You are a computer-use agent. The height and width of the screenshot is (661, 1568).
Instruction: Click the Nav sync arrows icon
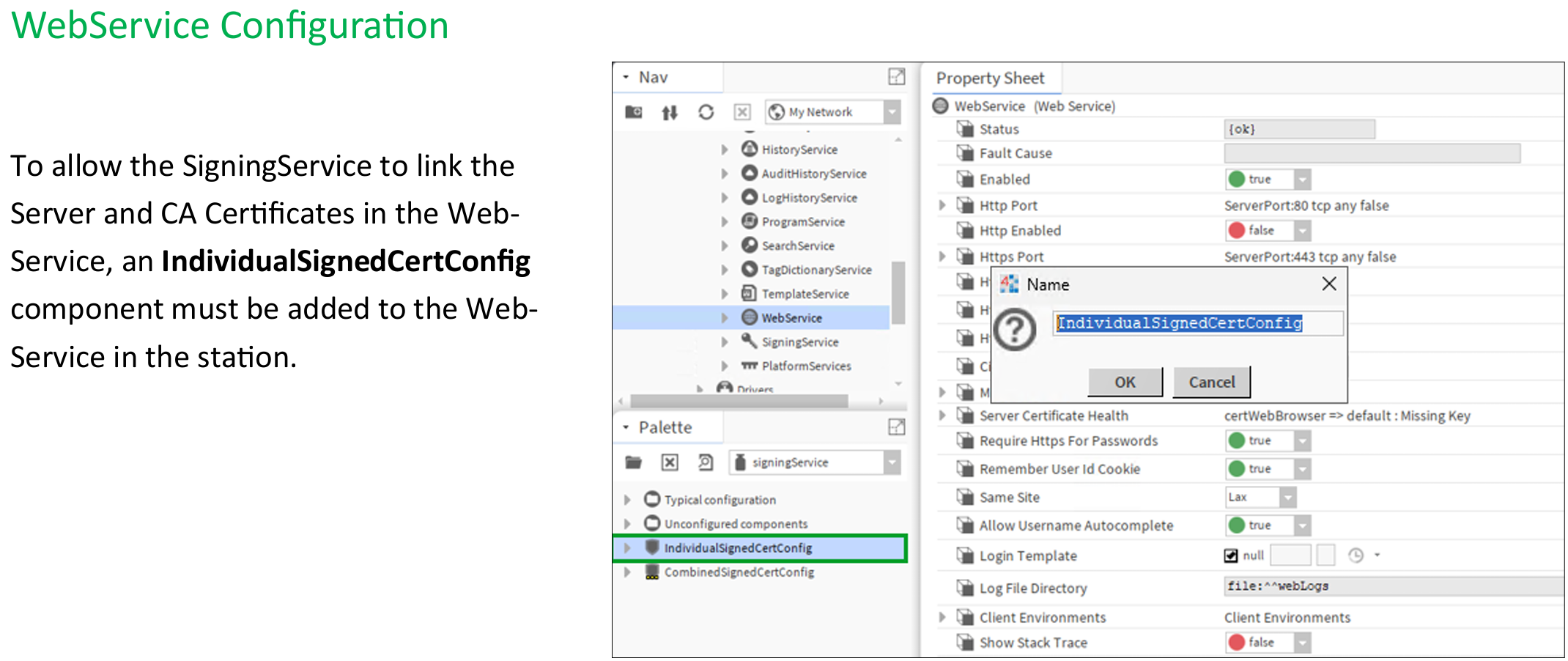coord(670,112)
